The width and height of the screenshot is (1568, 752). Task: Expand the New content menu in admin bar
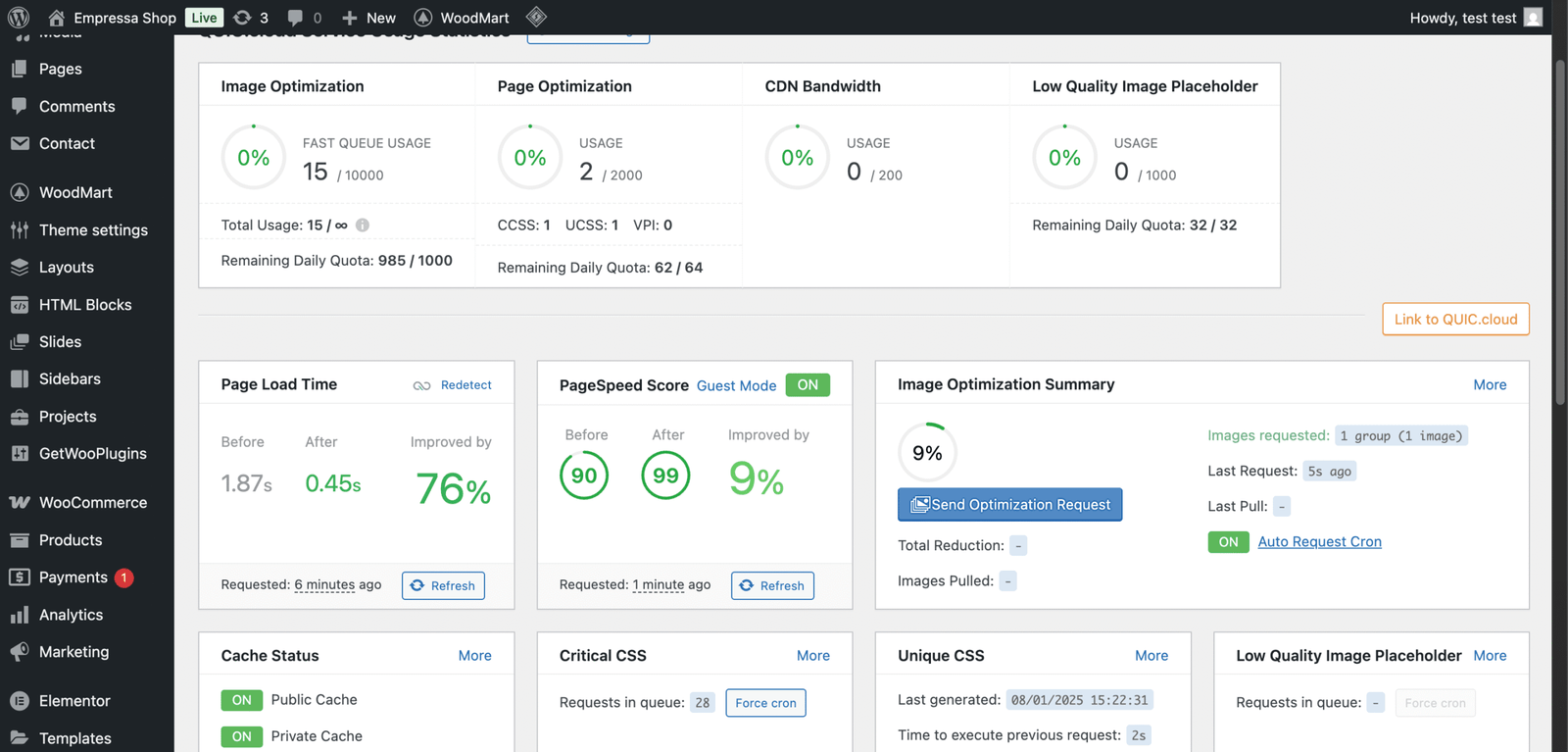[368, 18]
